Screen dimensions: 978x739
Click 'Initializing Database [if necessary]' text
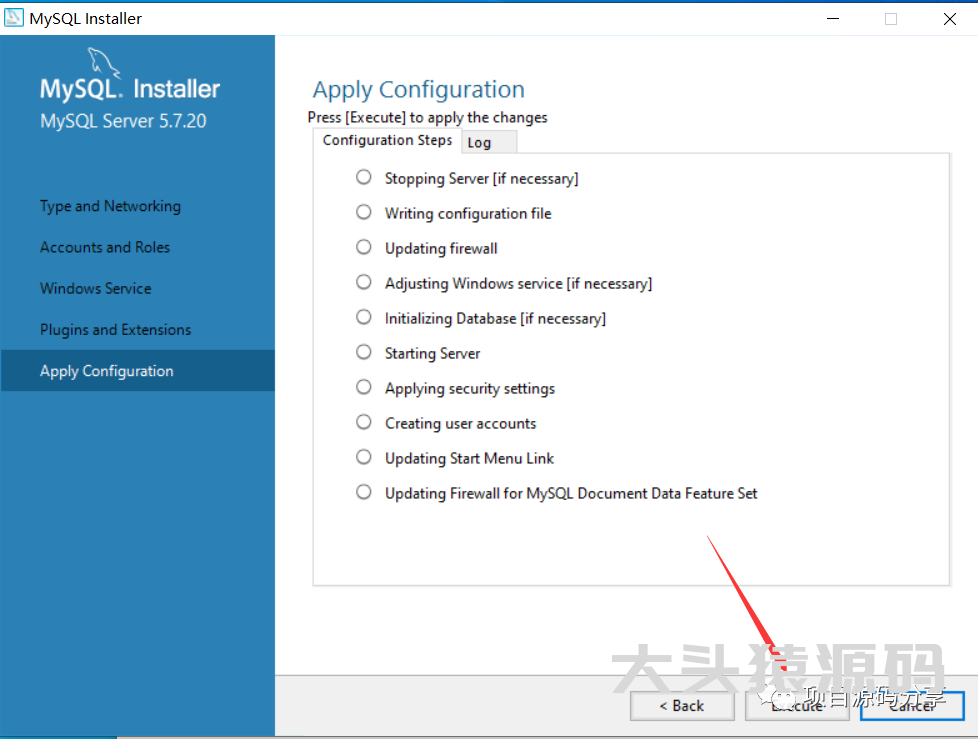pos(495,319)
